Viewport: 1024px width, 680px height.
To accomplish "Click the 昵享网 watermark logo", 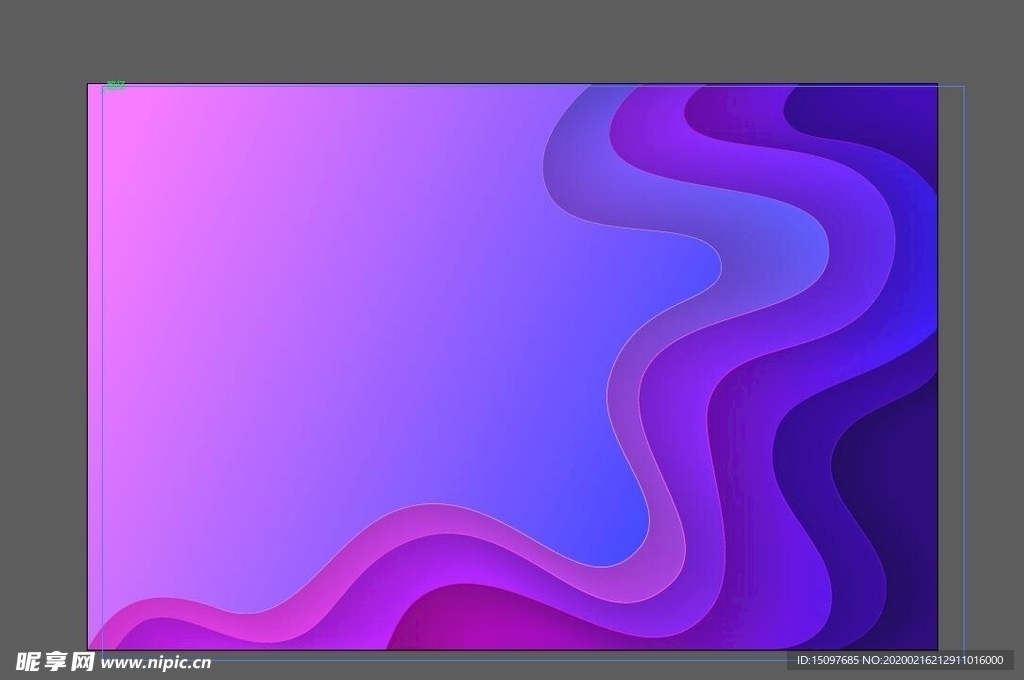I will coord(54,661).
